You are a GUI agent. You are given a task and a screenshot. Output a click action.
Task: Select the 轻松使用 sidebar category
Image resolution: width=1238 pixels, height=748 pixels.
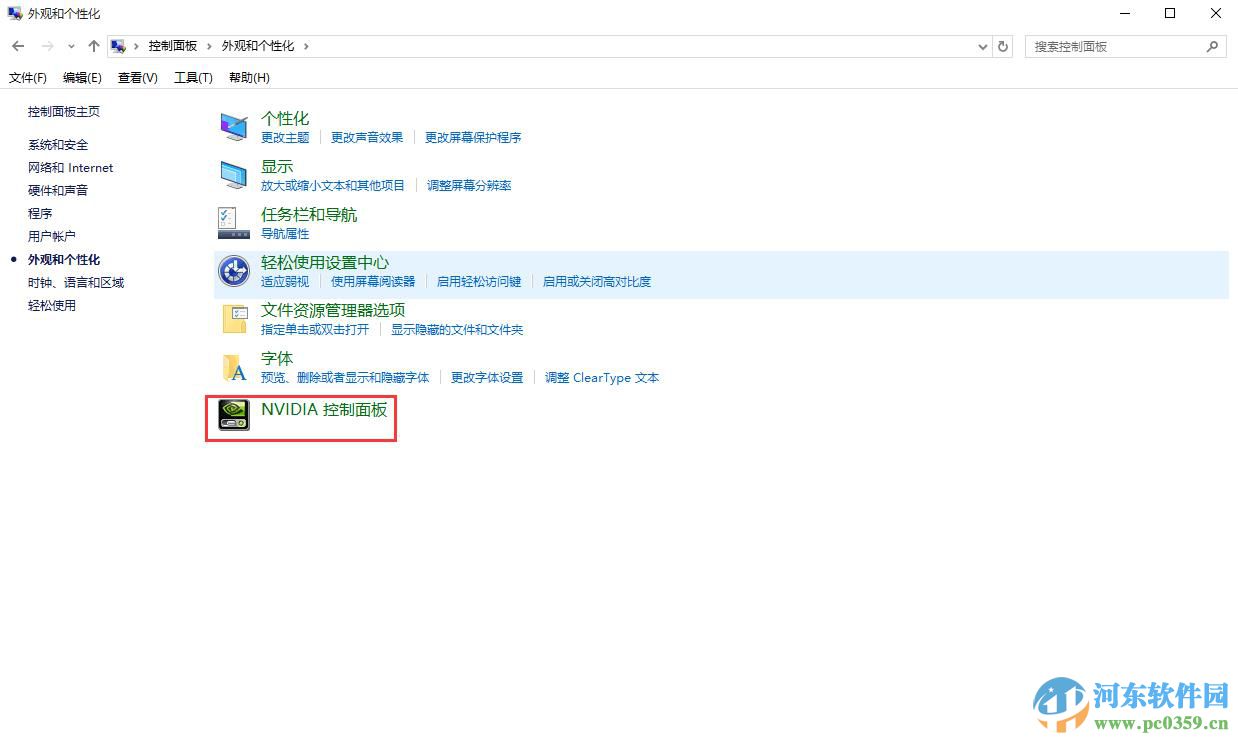(52, 305)
